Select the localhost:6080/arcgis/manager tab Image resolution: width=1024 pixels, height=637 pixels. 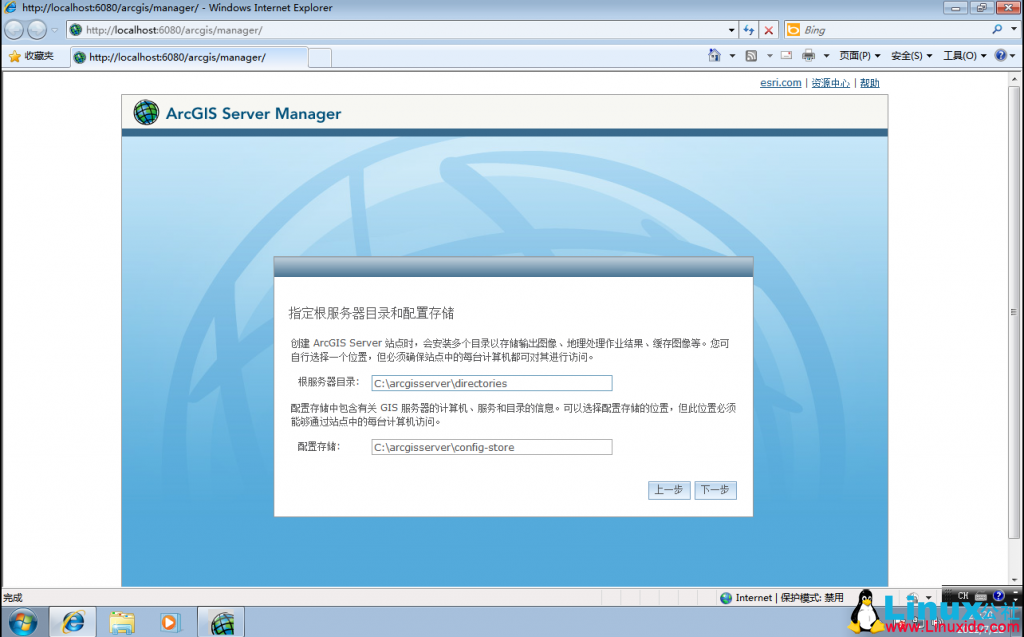click(188, 57)
